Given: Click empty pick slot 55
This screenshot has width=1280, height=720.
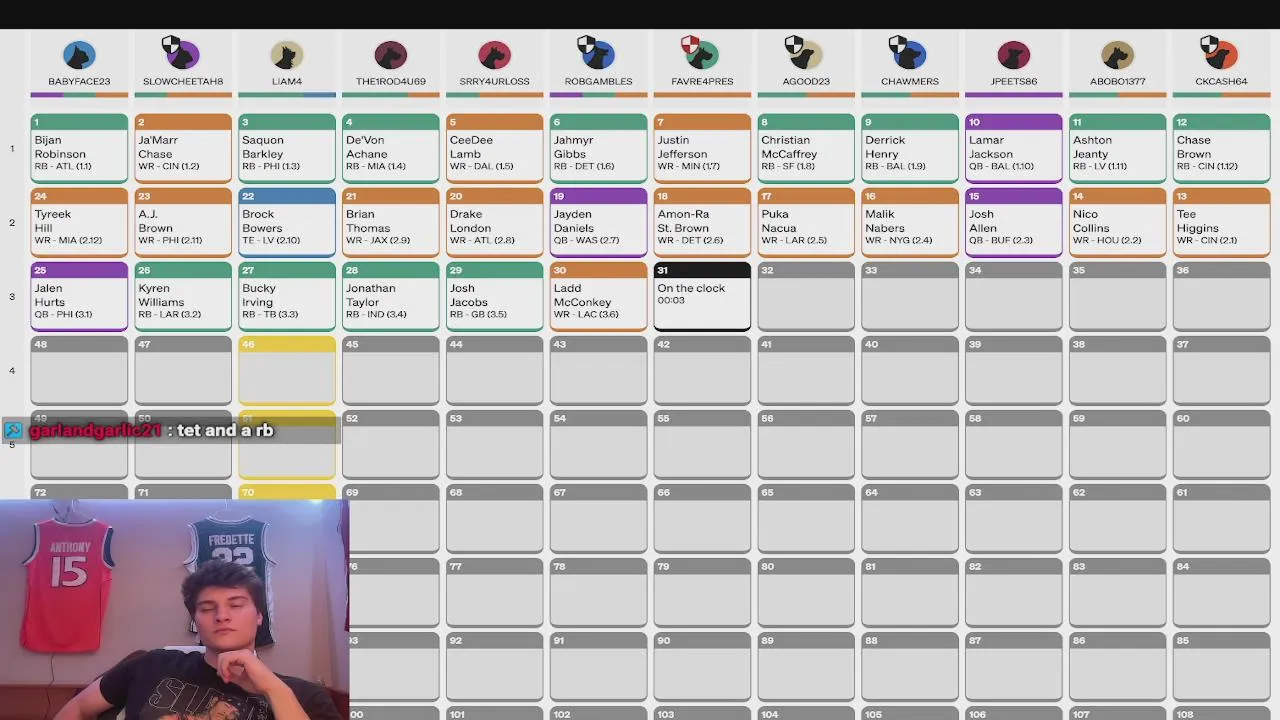Looking at the screenshot, I should [x=702, y=444].
